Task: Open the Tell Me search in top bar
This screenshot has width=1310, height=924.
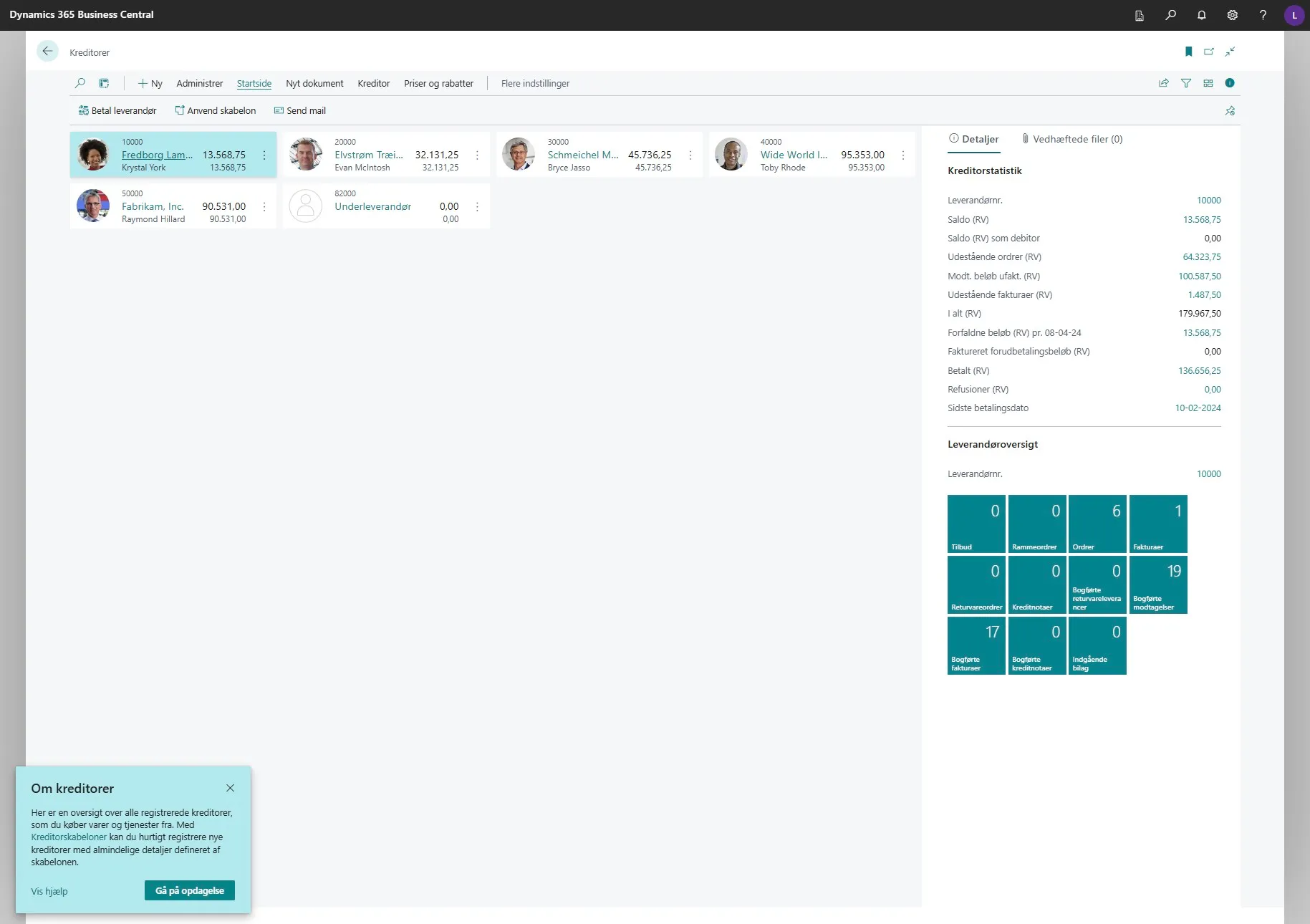Action: click(1171, 15)
